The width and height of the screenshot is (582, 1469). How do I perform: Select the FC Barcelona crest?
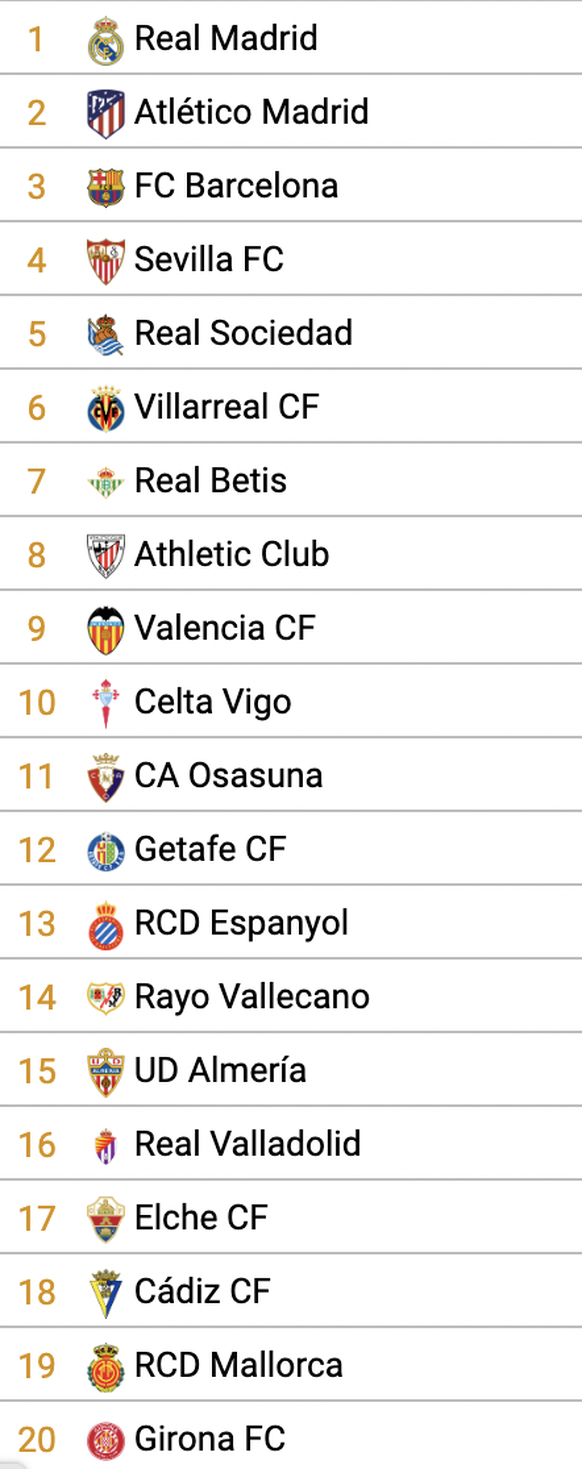tap(105, 187)
